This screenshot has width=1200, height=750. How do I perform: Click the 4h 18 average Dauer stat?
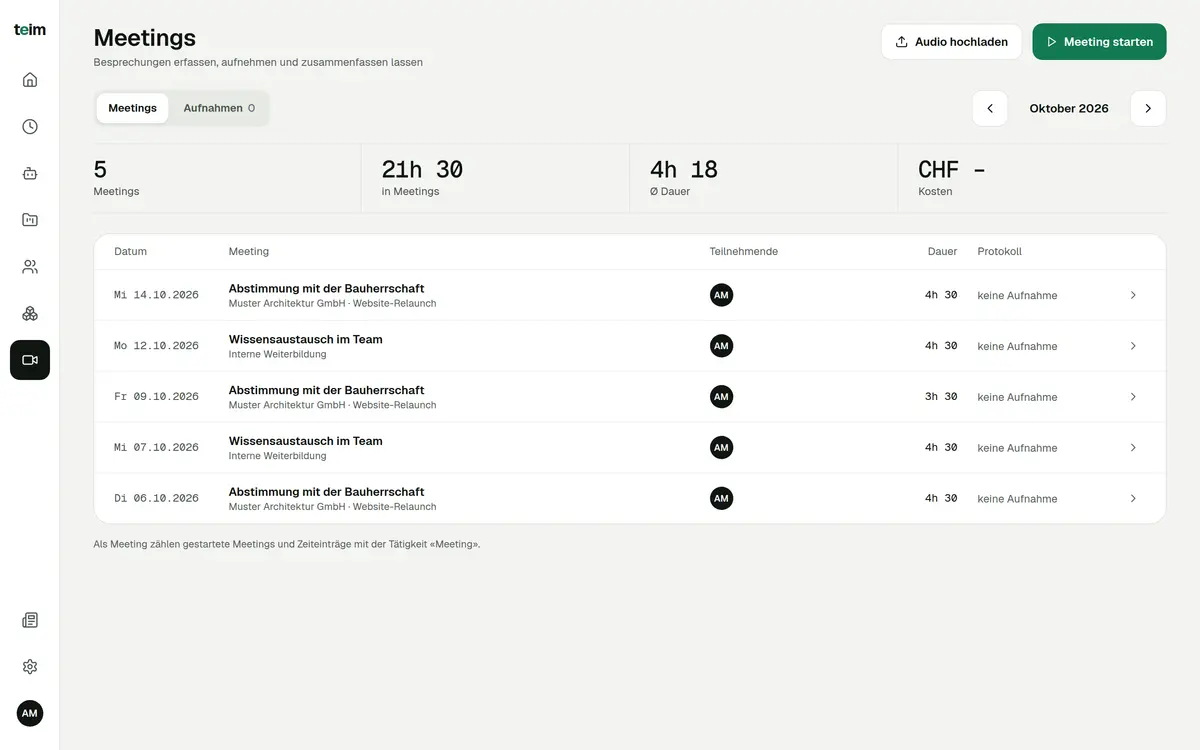tap(684, 177)
